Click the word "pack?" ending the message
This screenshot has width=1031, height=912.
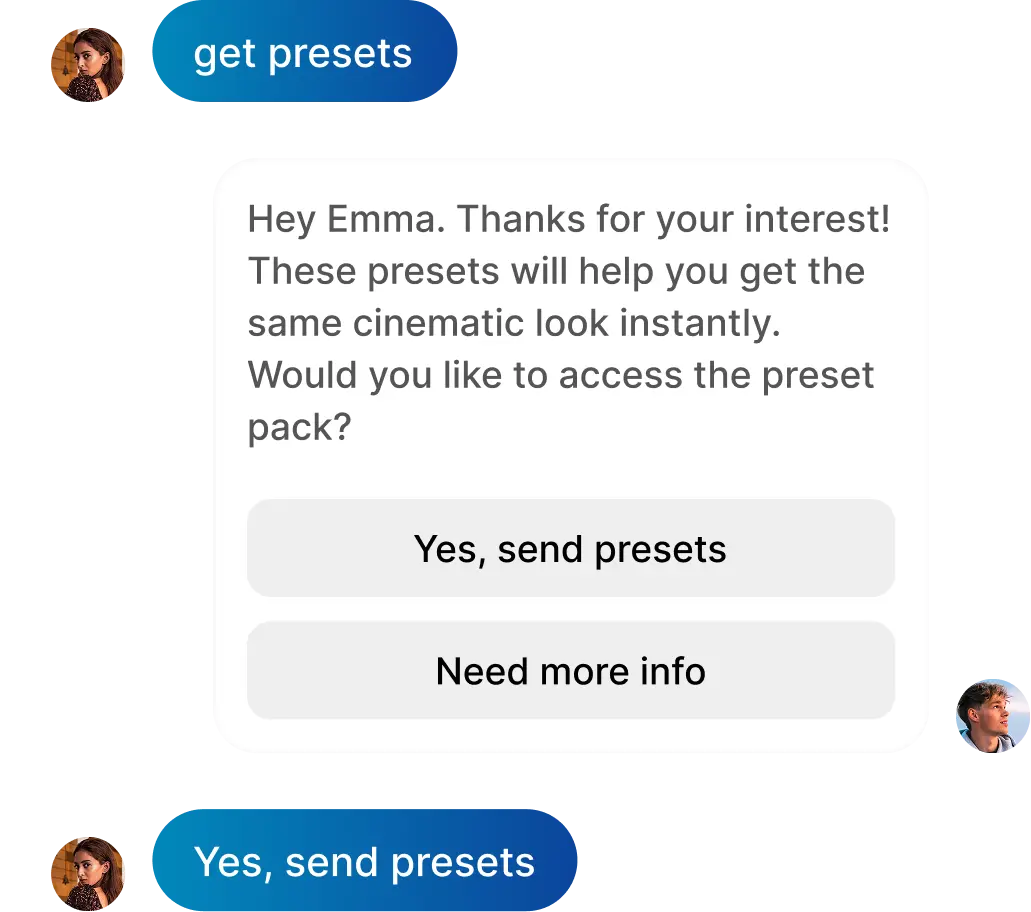(299, 428)
